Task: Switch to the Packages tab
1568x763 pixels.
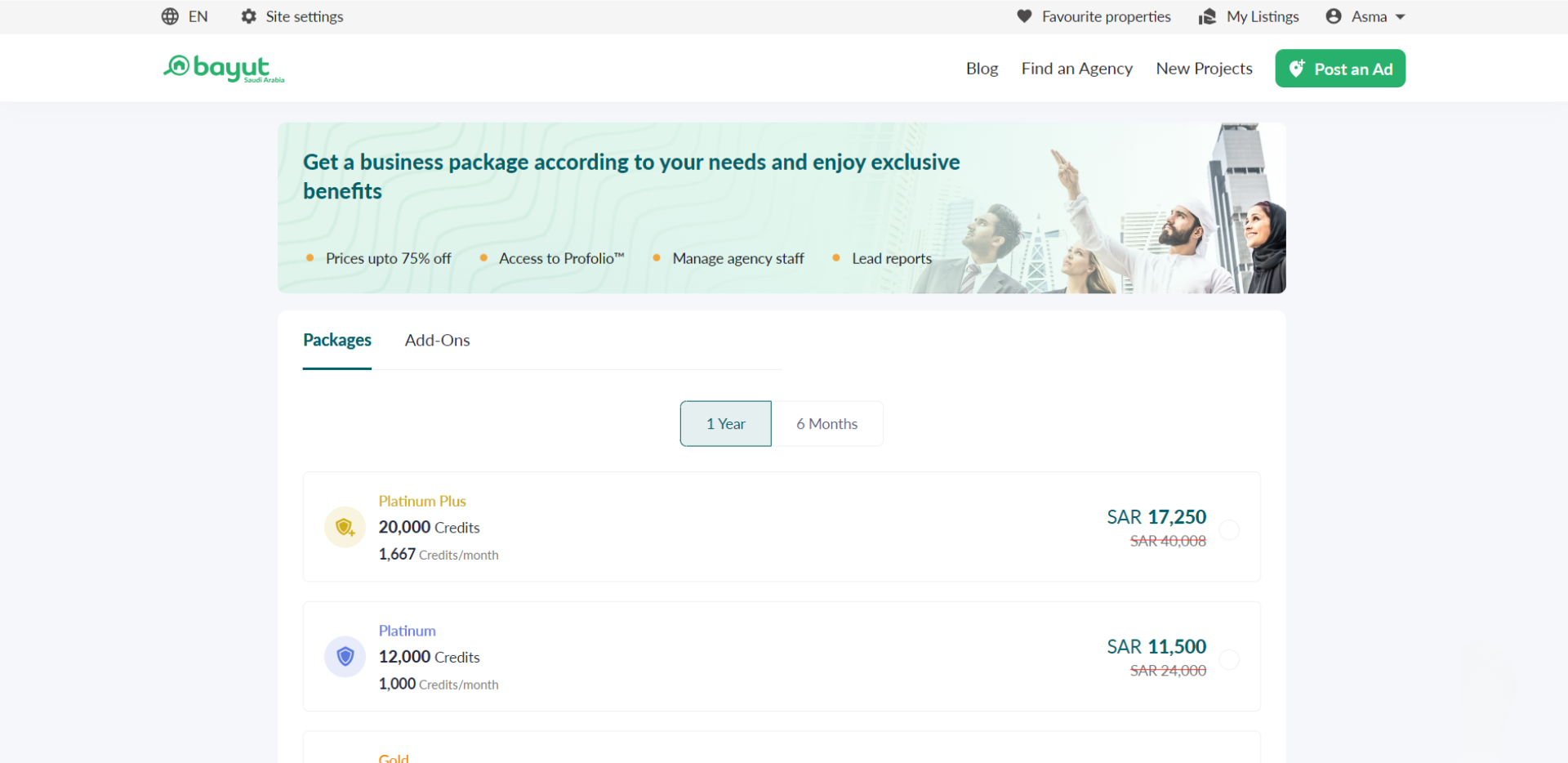Action: coord(337,341)
